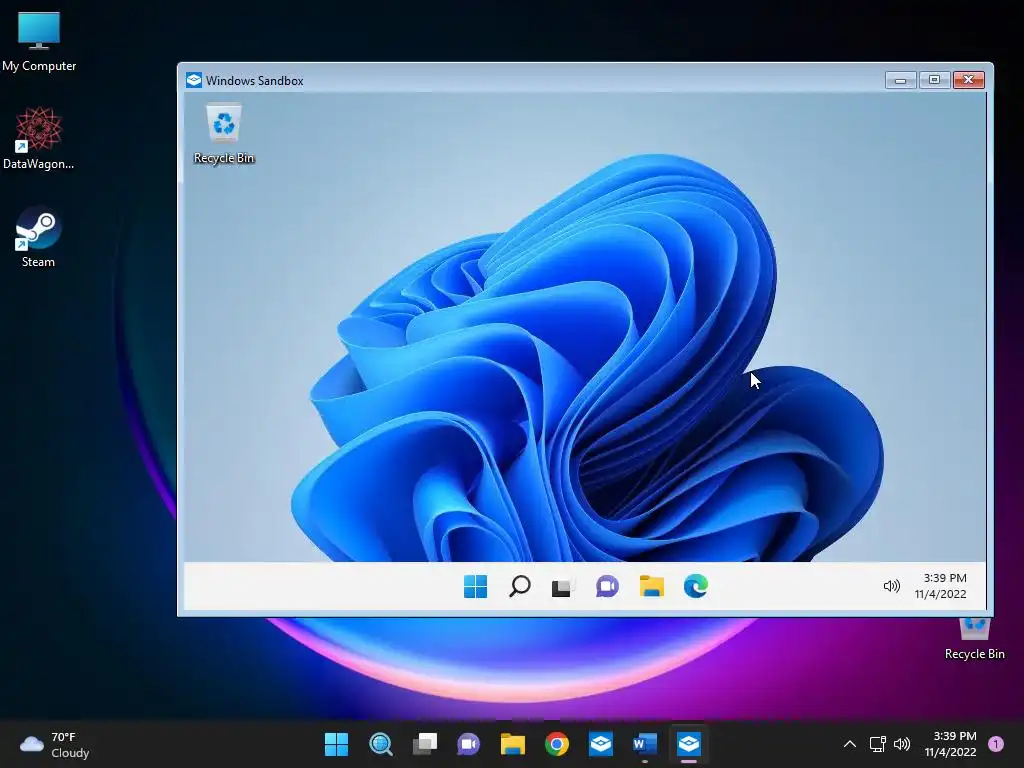Click the first Windows Sandbox taskbar icon
Image resolution: width=1024 pixels, height=768 pixels.
click(x=601, y=744)
